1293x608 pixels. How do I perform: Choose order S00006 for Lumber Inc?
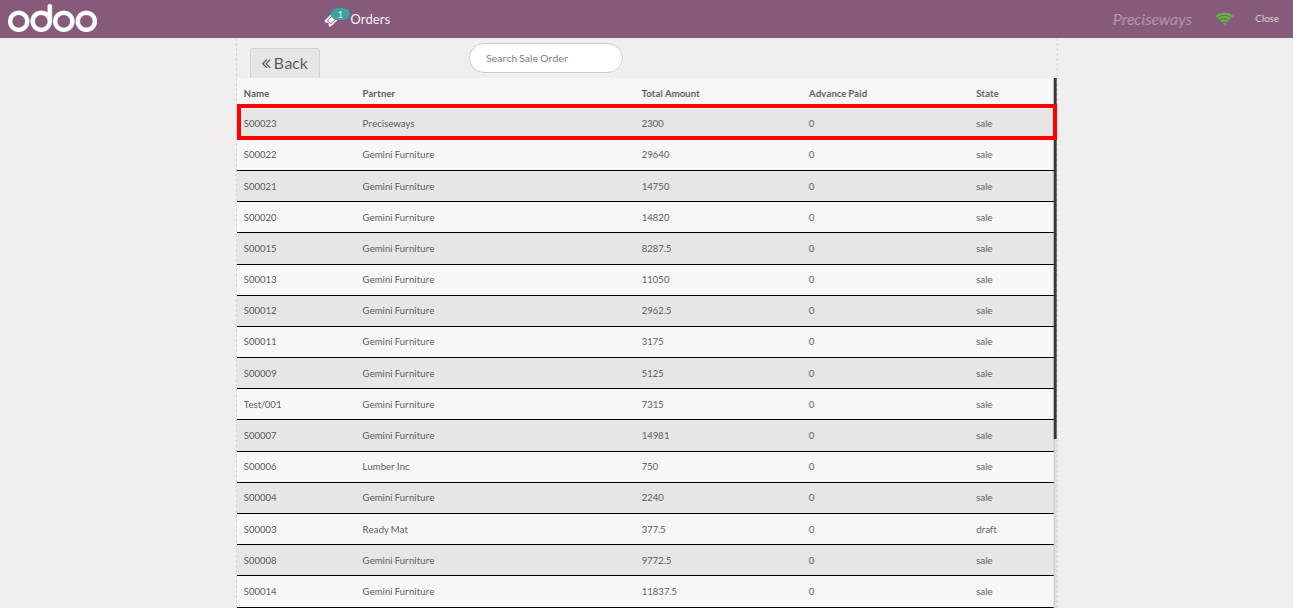pyautogui.click(x=646, y=467)
